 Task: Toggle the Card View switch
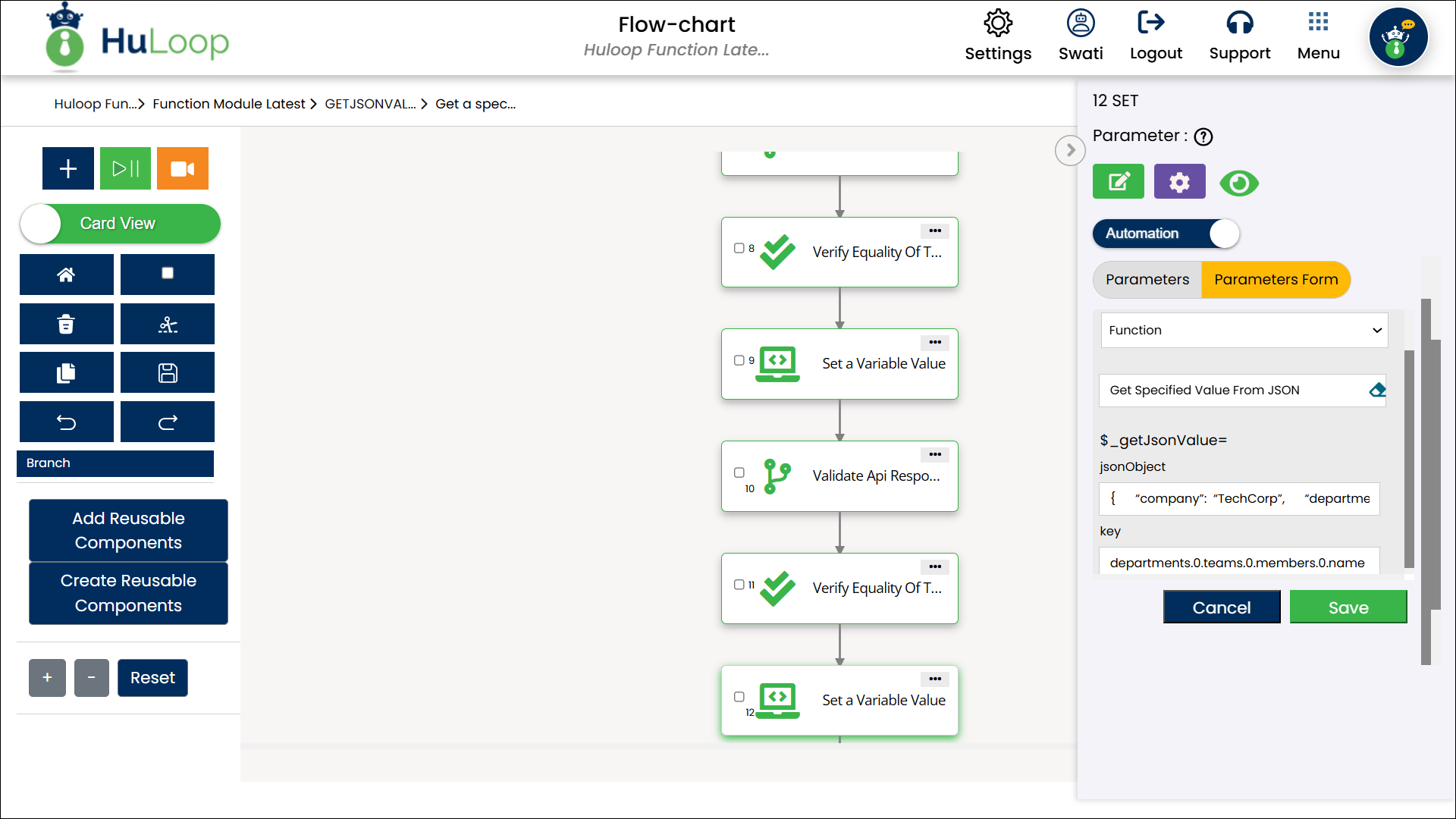tap(119, 224)
